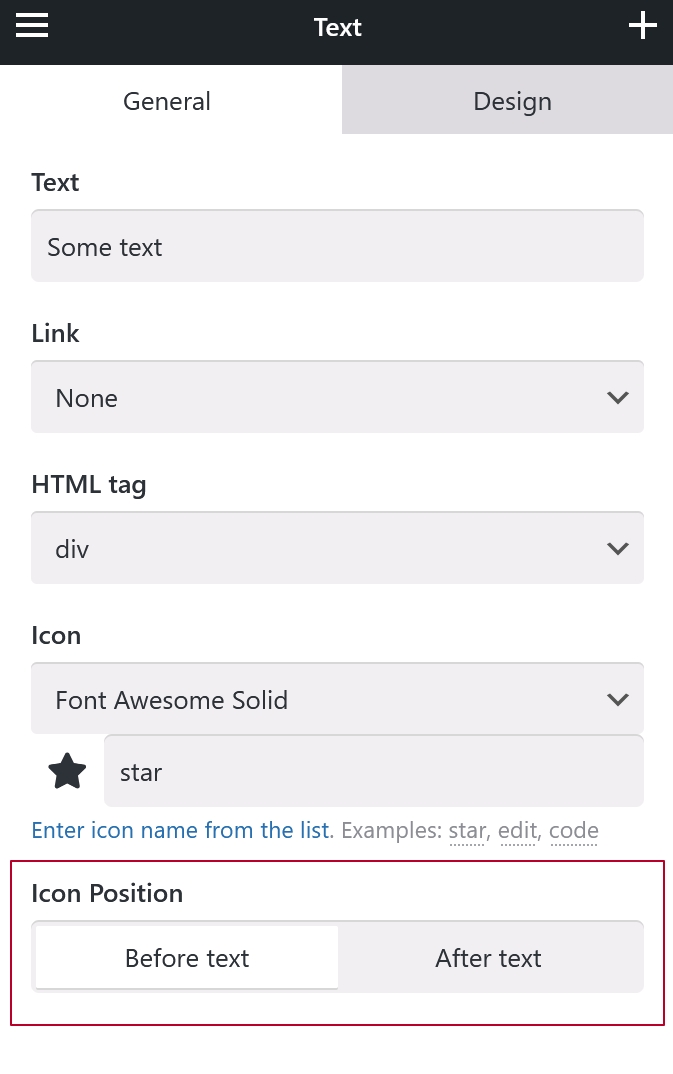This screenshot has width=673, height=1074.
Task: Open 'Enter icon name from the list' link
Action: click(x=180, y=830)
